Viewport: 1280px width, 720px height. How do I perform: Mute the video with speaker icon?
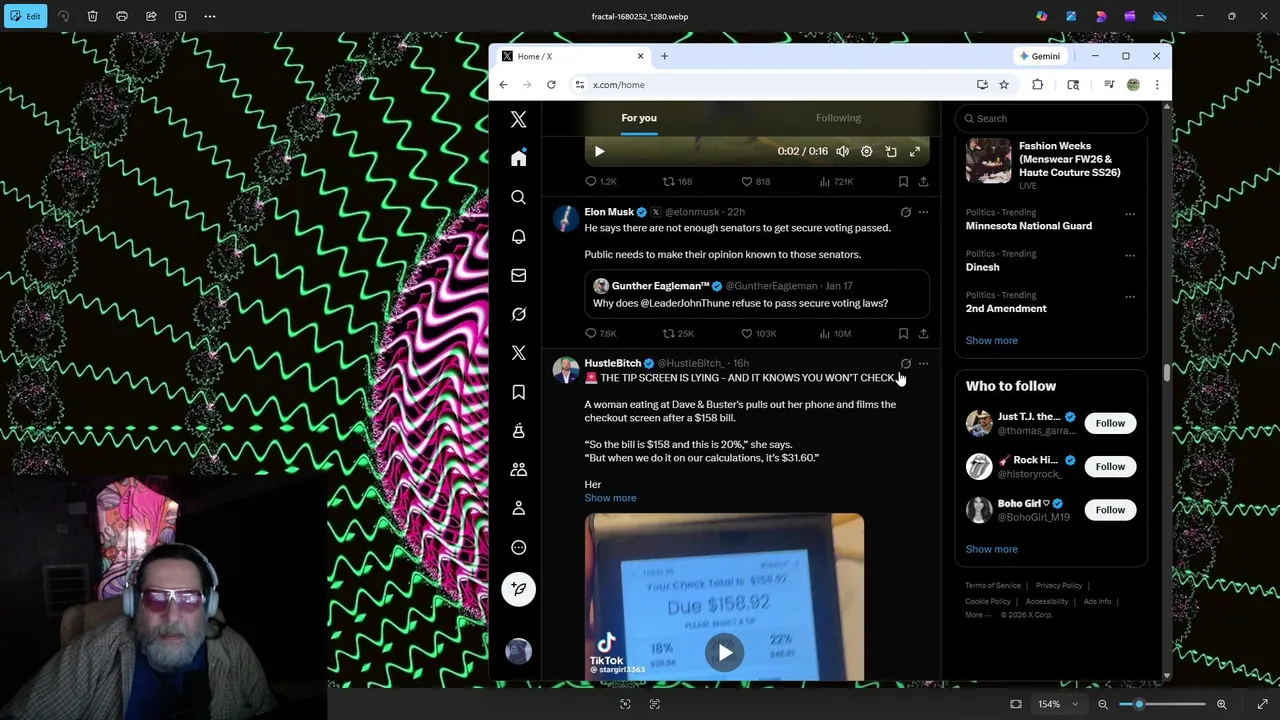pos(842,151)
